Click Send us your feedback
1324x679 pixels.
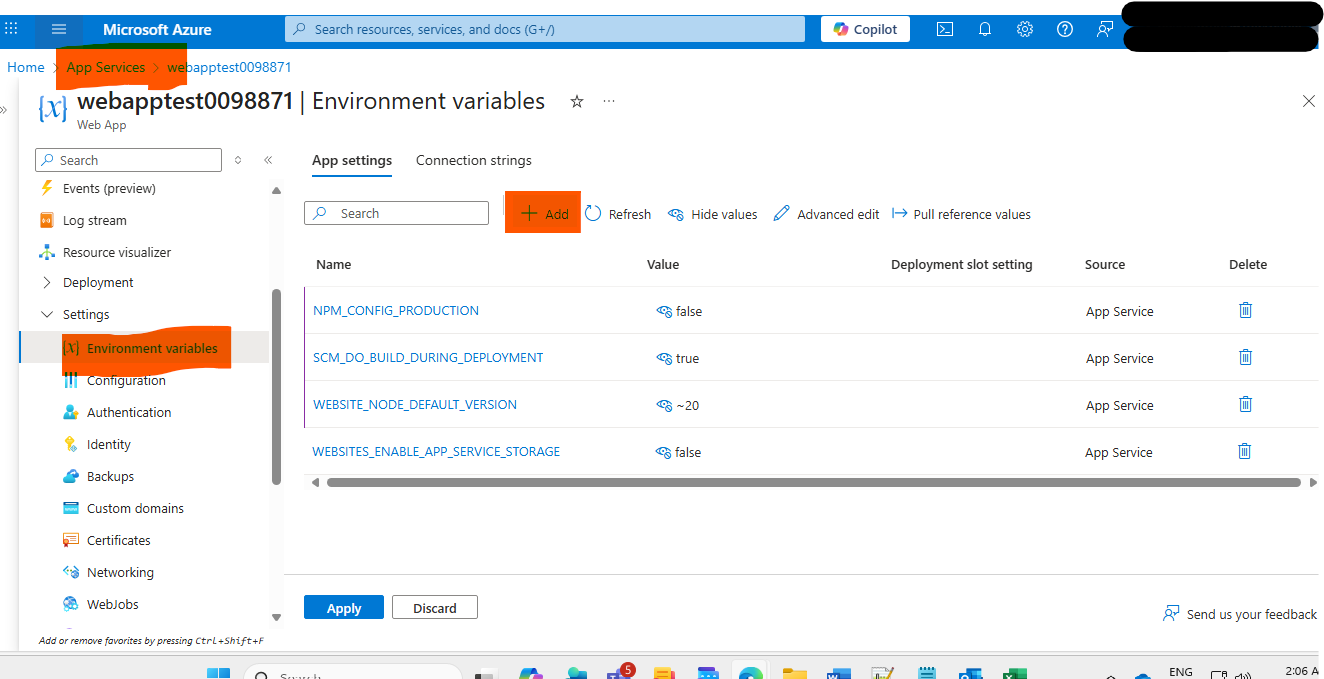pyautogui.click(x=1240, y=614)
